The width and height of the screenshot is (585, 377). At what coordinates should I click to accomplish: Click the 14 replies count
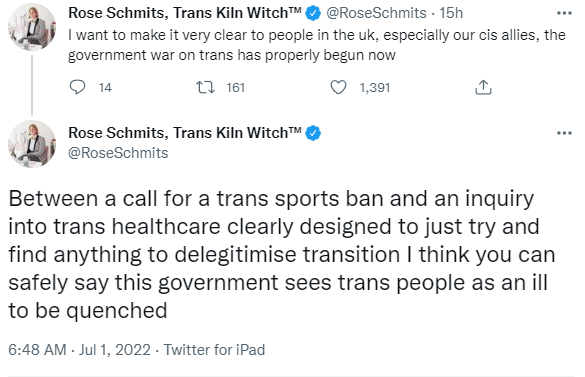click(105, 88)
